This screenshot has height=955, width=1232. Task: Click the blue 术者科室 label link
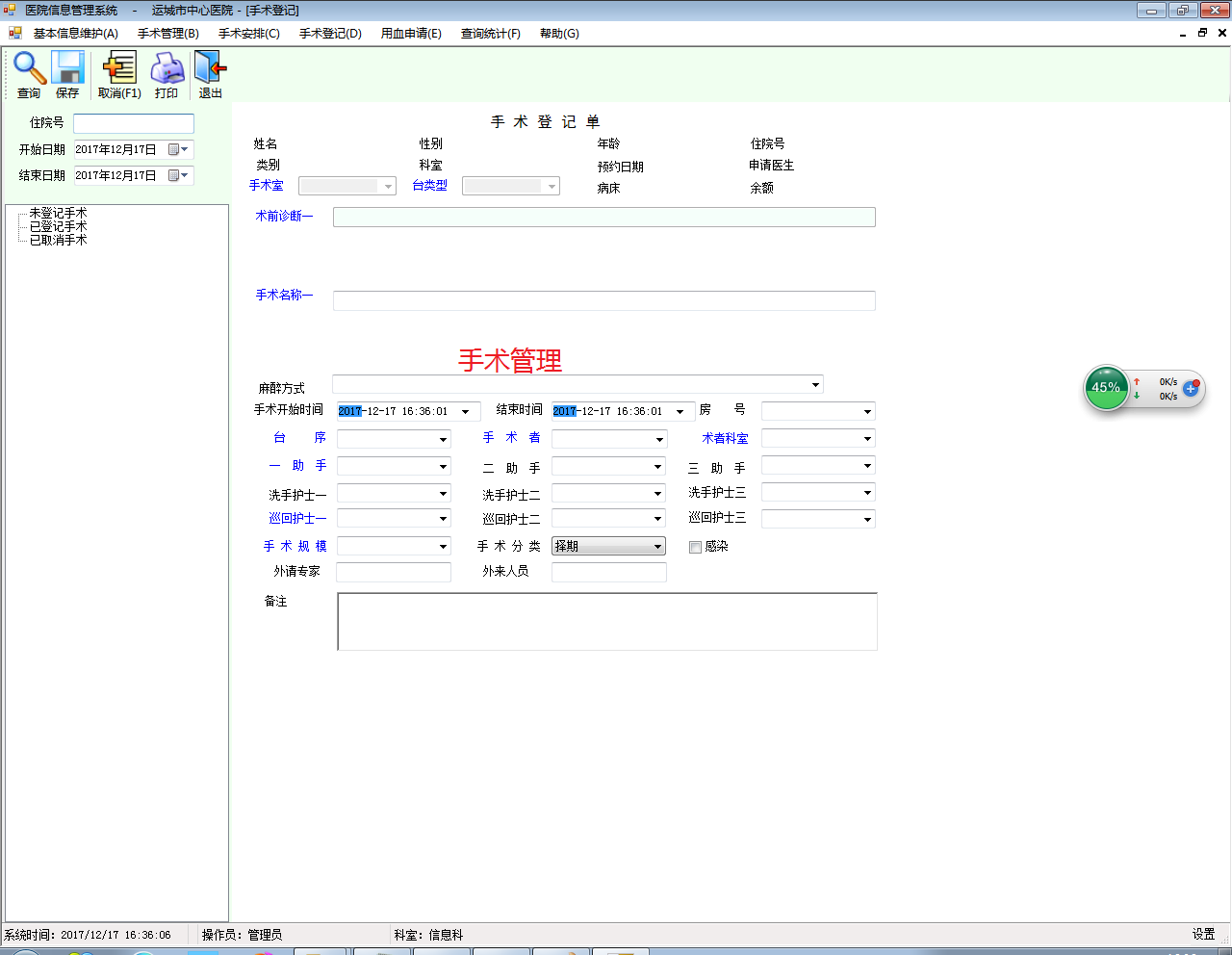click(725, 438)
